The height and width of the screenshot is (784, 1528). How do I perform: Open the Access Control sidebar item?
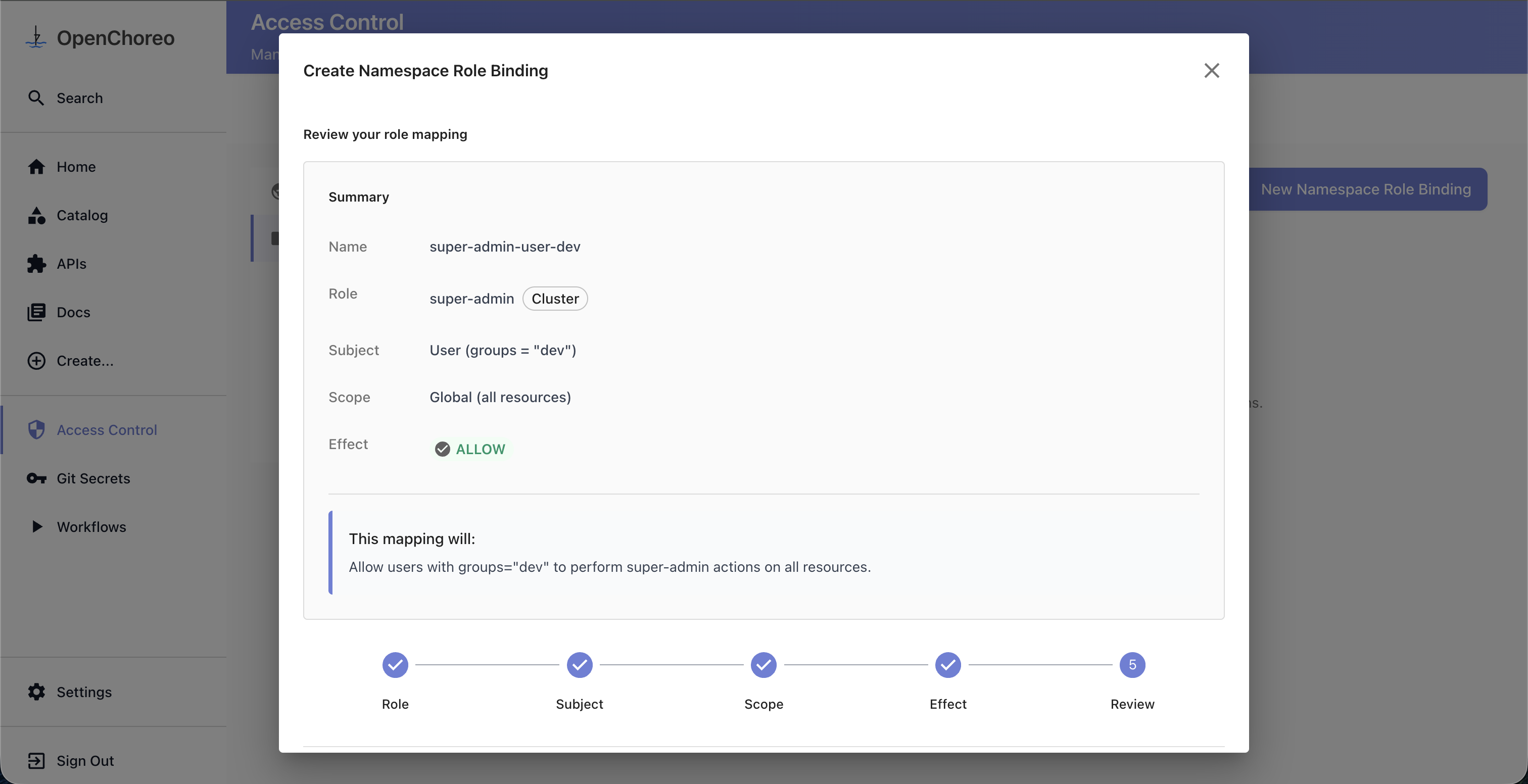[107, 430]
